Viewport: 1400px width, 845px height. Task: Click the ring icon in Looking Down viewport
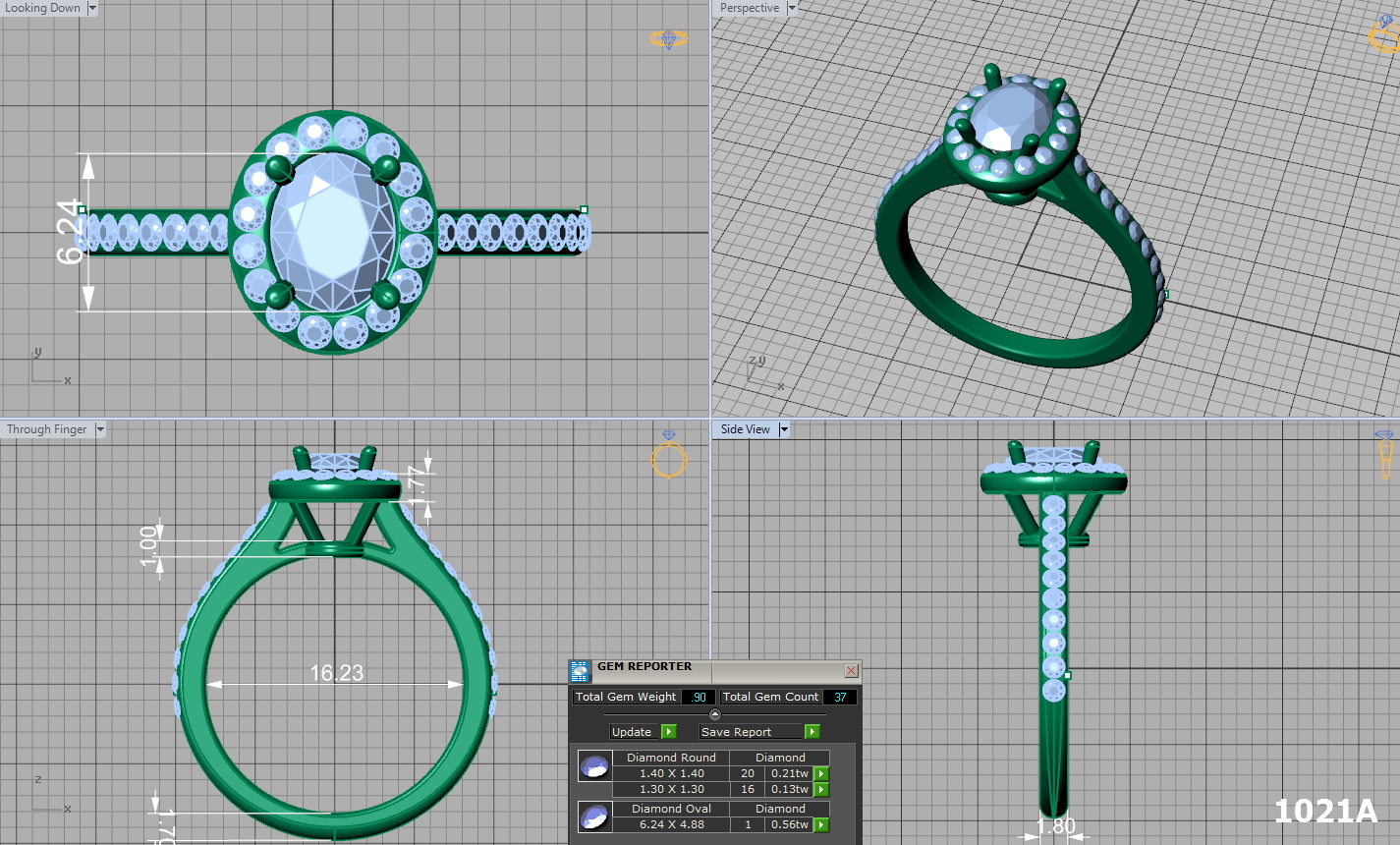pos(668,39)
